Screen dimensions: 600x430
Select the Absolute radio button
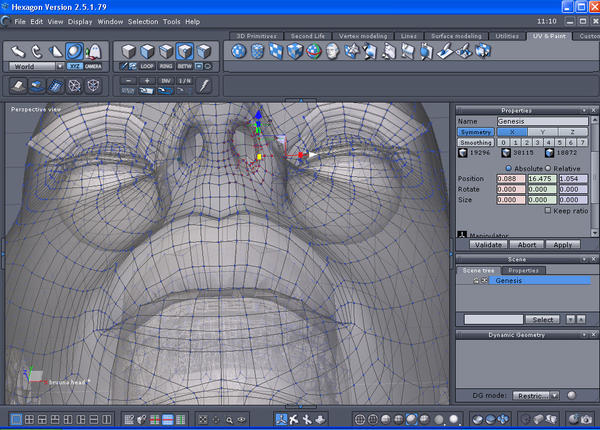511,167
